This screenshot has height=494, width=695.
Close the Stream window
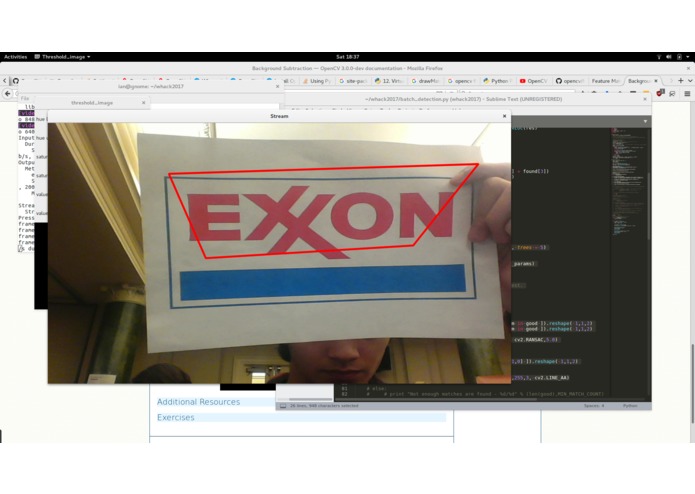click(504, 116)
